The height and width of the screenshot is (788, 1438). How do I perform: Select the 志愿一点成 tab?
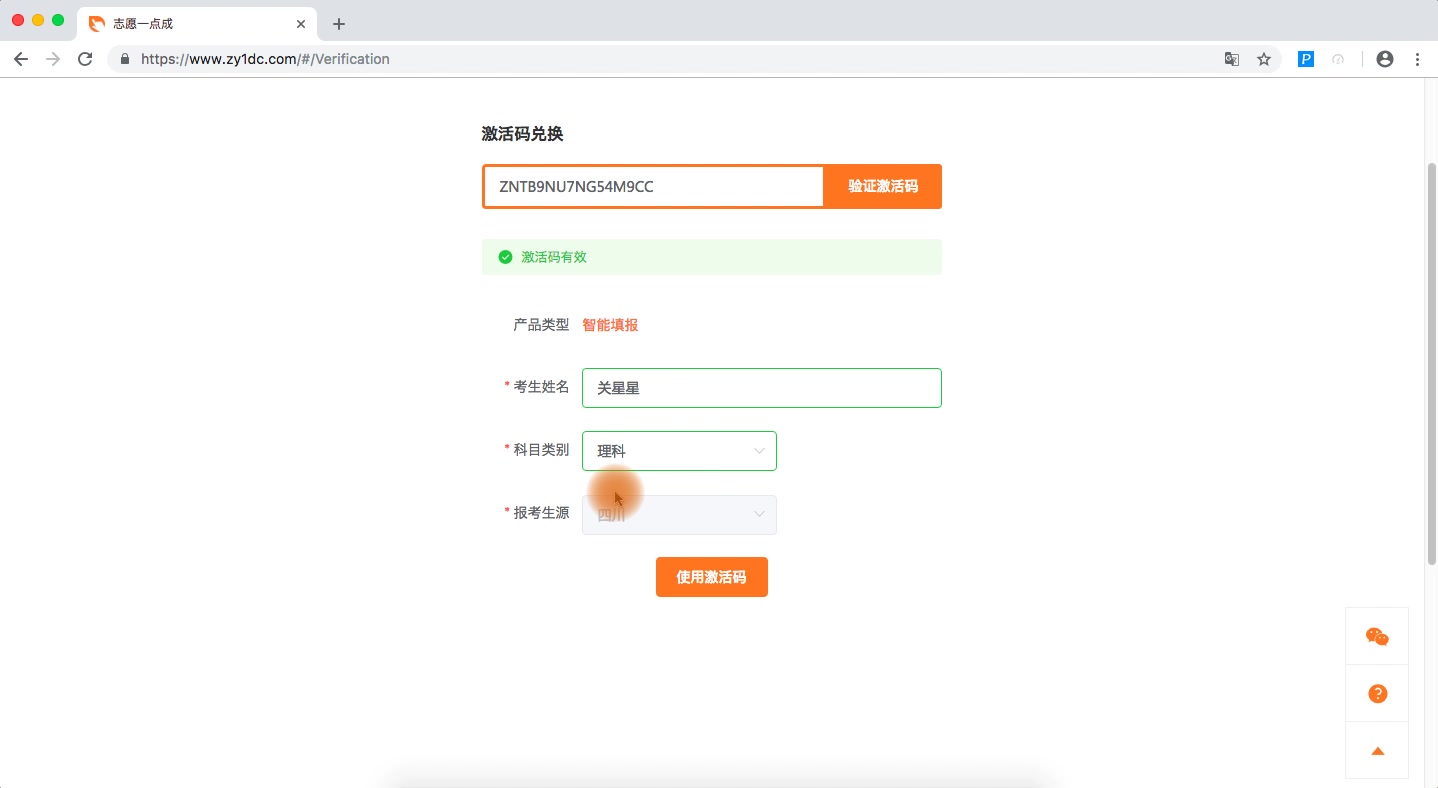pos(195,24)
